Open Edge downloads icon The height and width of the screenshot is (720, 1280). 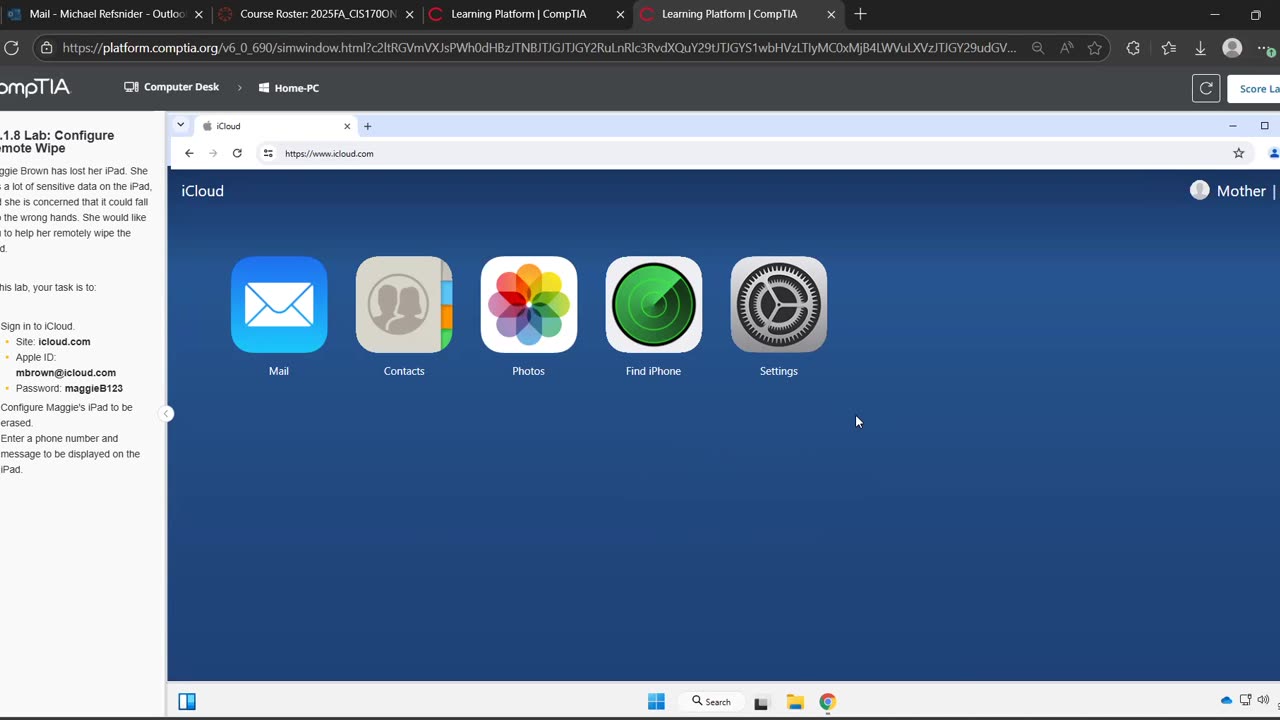coord(1200,48)
